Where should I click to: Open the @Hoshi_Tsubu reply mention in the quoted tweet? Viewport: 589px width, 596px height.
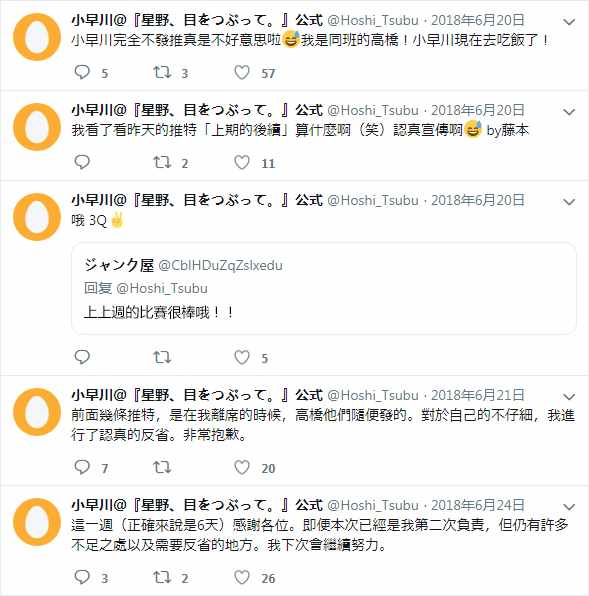point(162,288)
